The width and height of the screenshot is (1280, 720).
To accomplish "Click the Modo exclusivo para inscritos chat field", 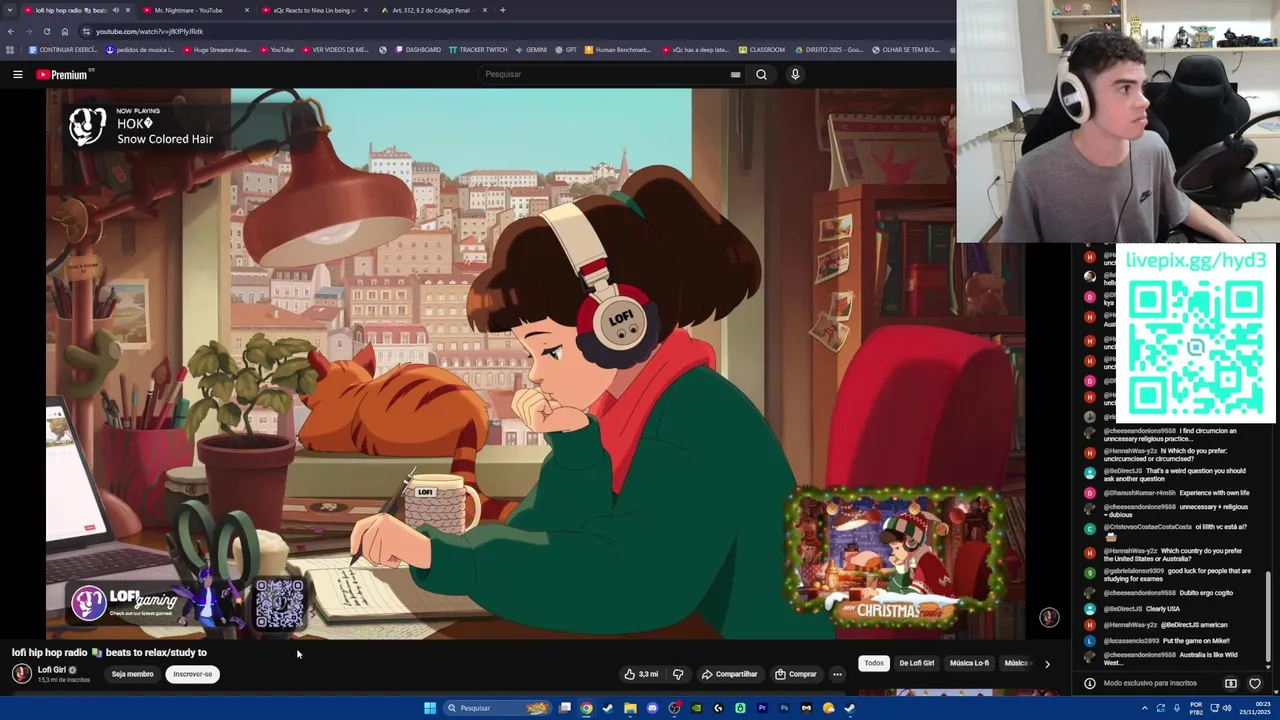I will click(1150, 683).
